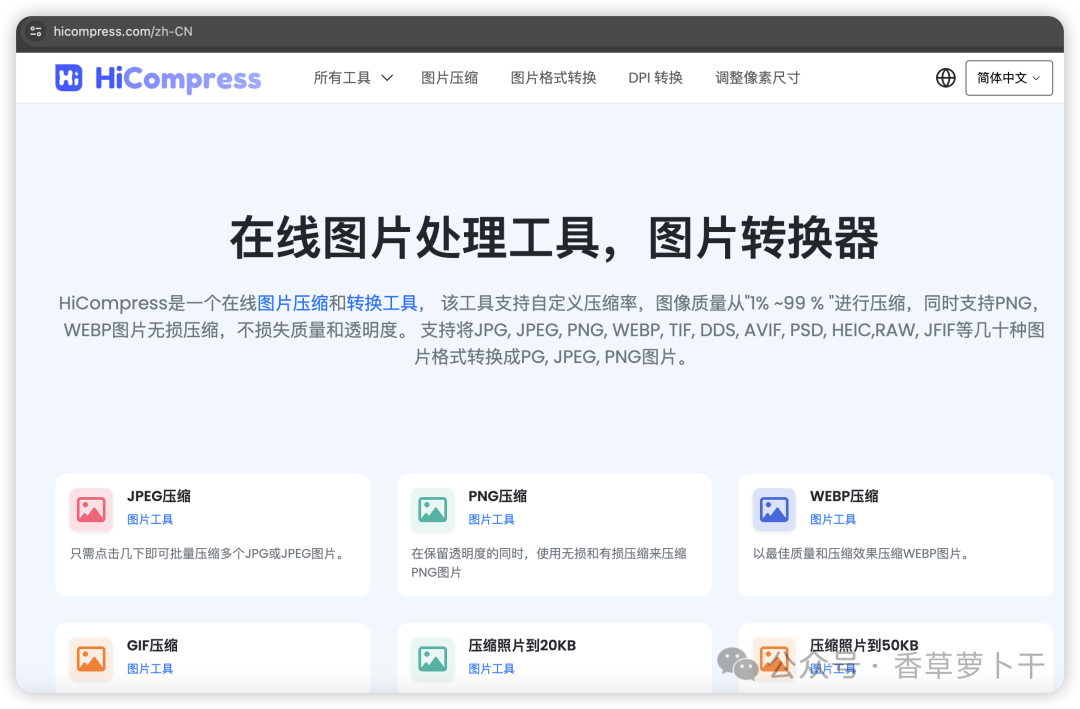Click 图片工具 link under WEBP压缩

click(x=833, y=519)
